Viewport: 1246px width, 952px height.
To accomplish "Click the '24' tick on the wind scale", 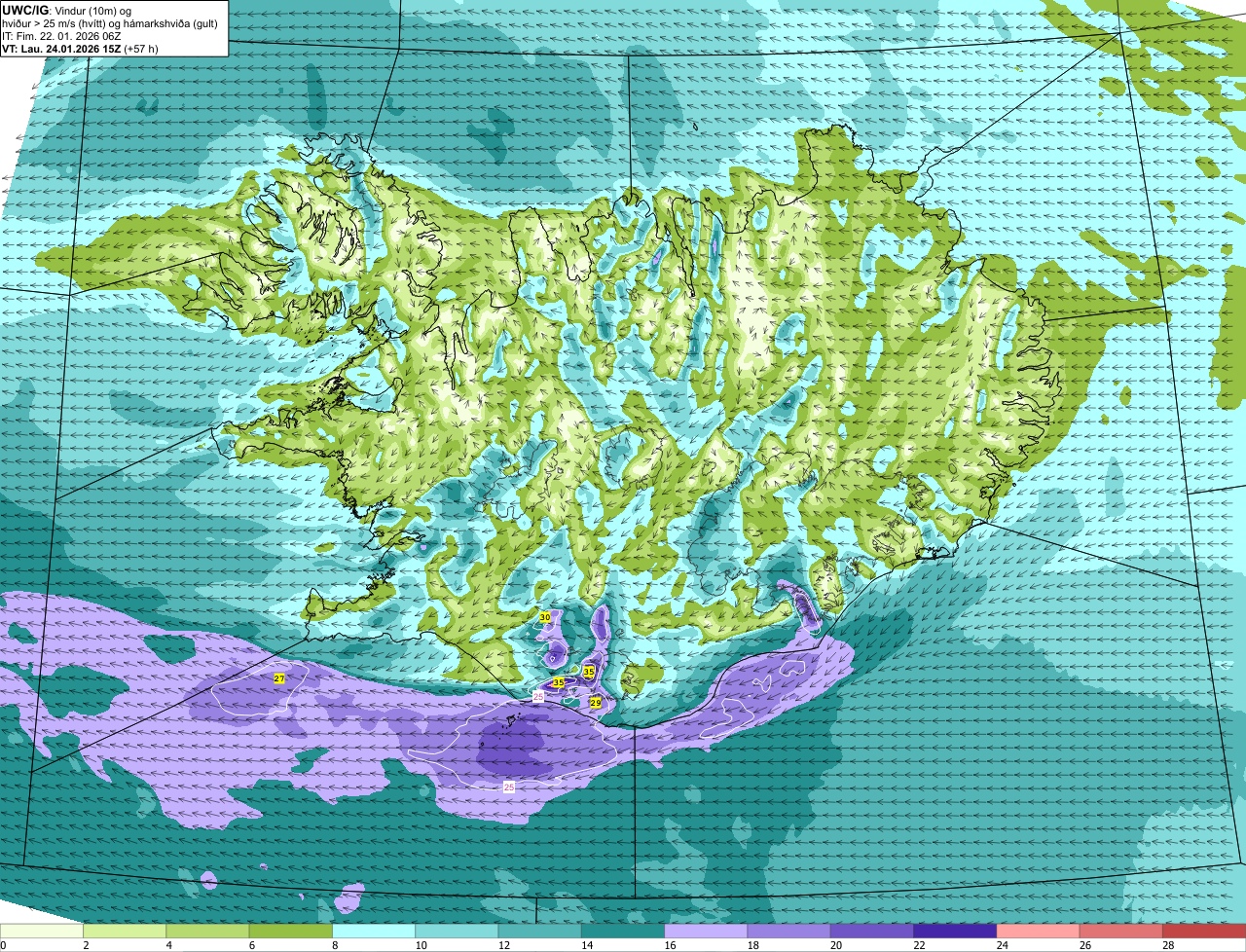I will pyautogui.click(x=1002, y=945).
